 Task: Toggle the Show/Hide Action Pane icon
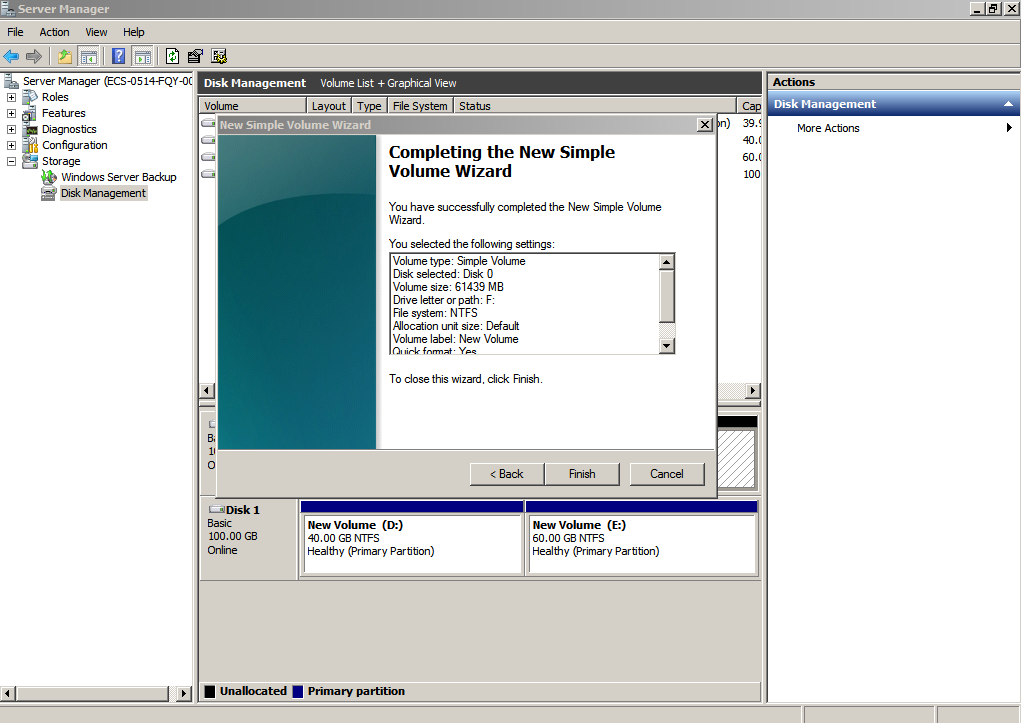[143, 57]
